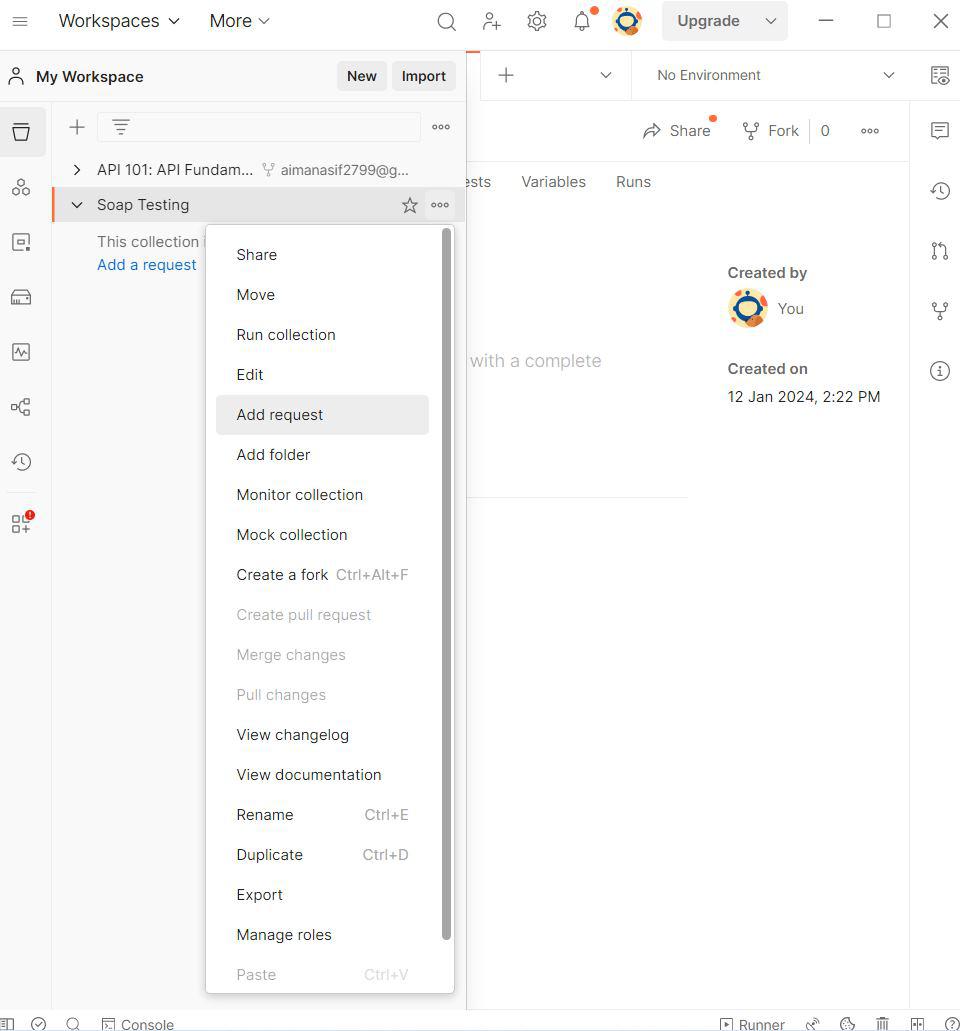
Task: Open the tab list chevron
Action: [x=606, y=75]
